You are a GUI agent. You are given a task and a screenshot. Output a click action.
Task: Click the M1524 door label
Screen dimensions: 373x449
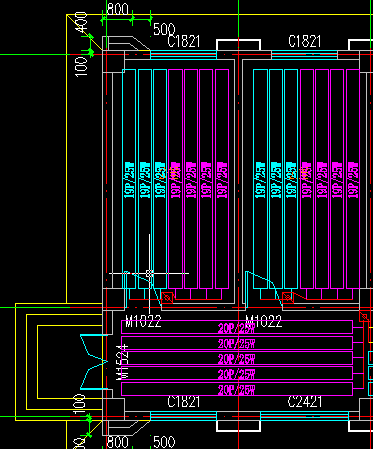click(122, 362)
